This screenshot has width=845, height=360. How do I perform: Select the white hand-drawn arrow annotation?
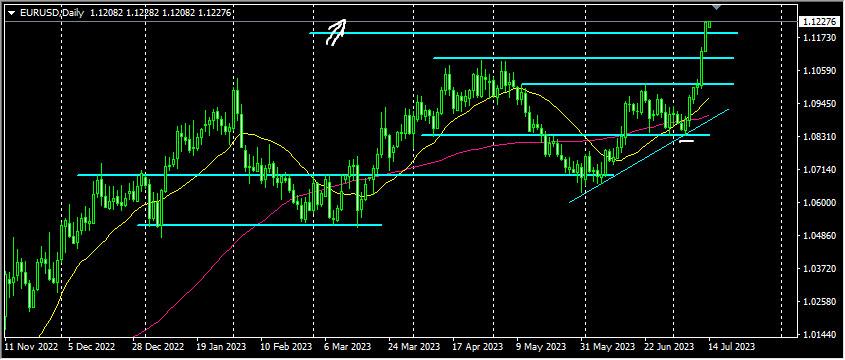(x=336, y=32)
